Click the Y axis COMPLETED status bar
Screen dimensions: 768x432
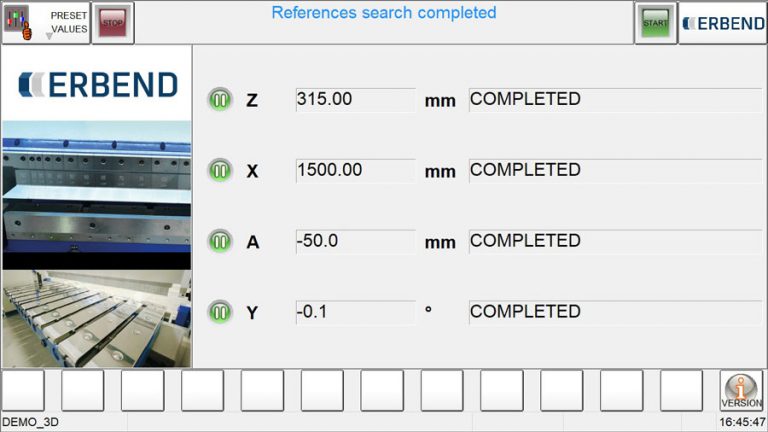tap(614, 312)
